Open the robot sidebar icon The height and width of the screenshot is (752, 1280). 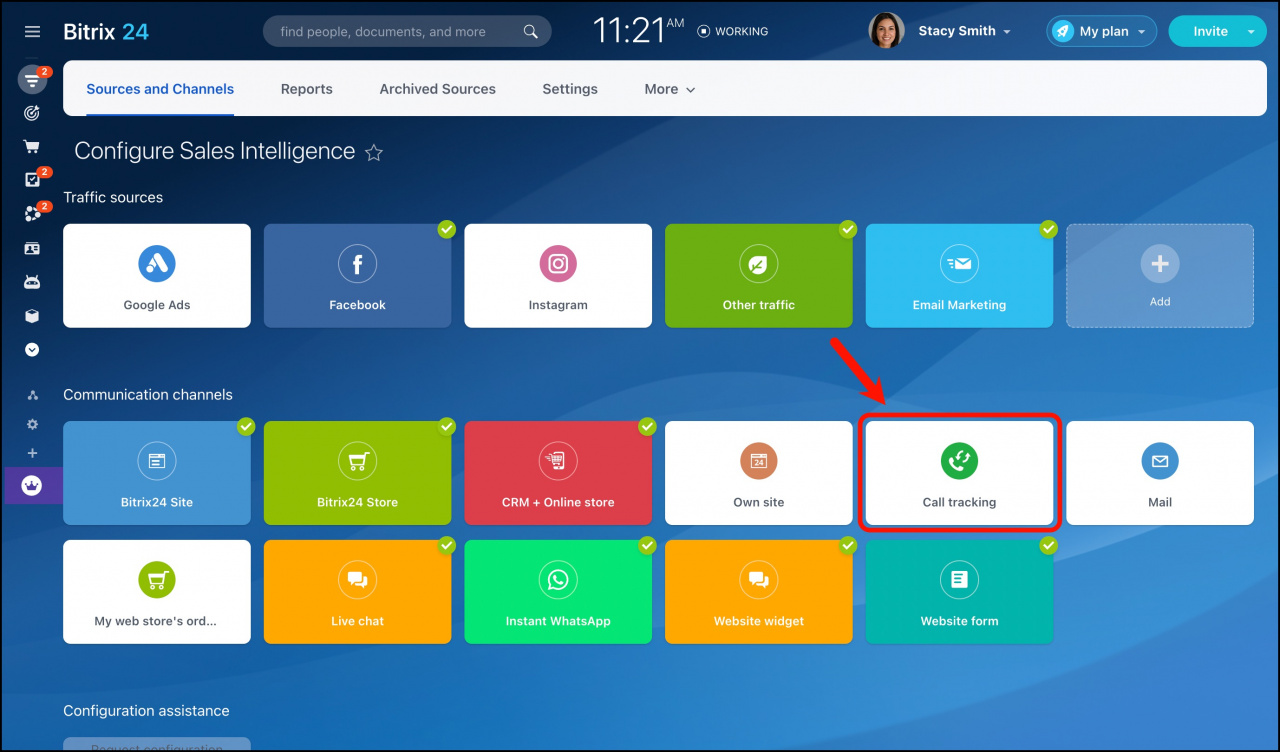tap(32, 282)
